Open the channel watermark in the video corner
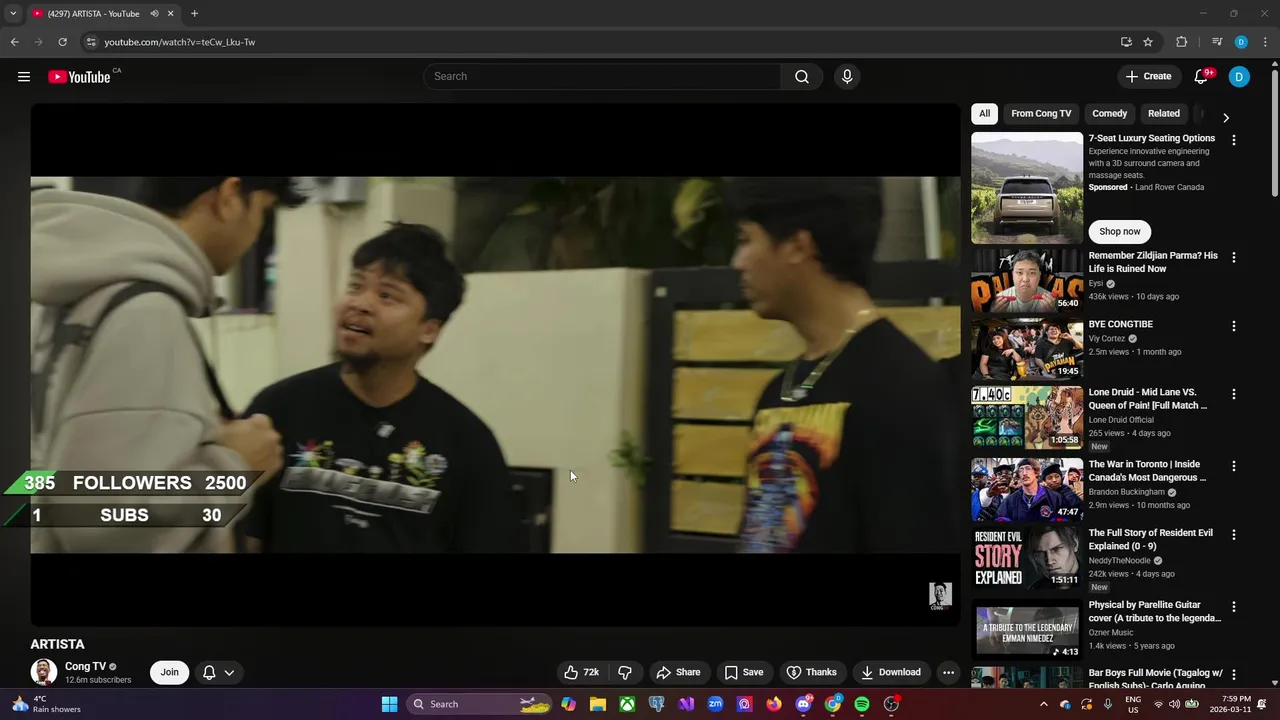The width and height of the screenshot is (1280, 720). click(x=940, y=596)
